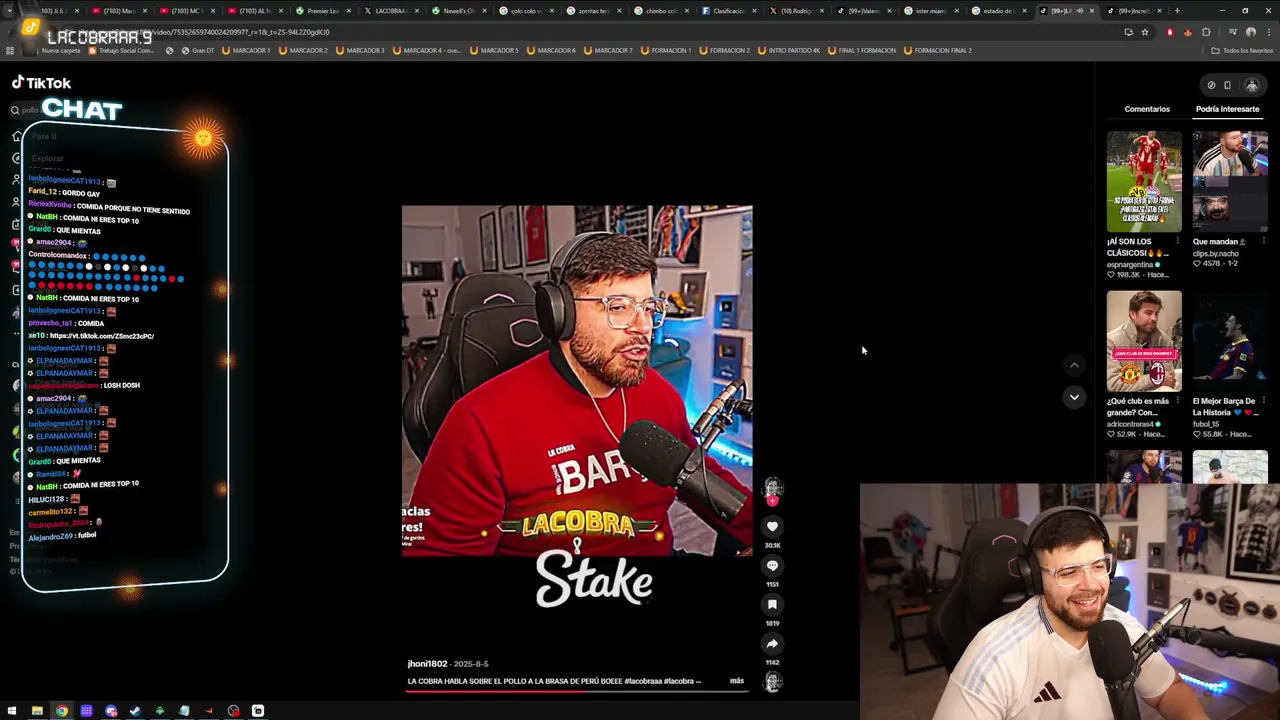Open ¡AÍ SON LOS CLÁSICOS! video thumbnail

pyautogui.click(x=1144, y=181)
